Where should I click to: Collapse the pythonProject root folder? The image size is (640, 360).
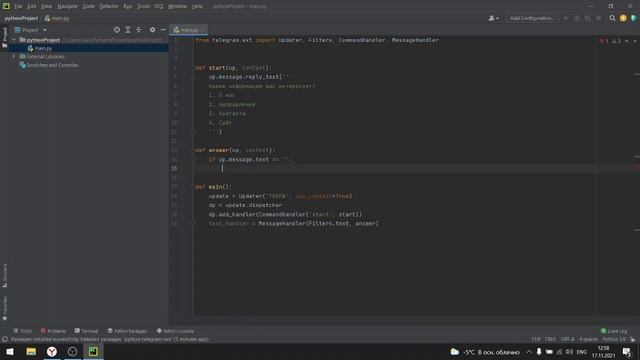(x=14, y=40)
